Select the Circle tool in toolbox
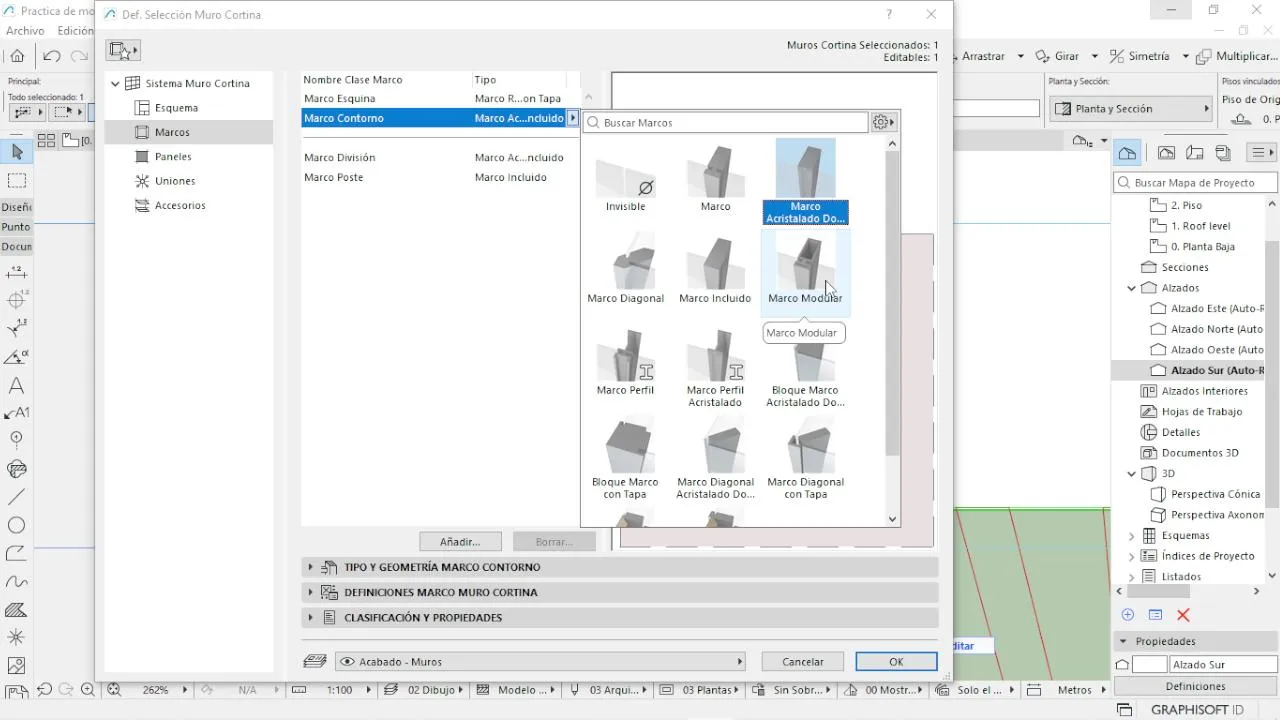Screen dimensions: 1280x720 [16, 525]
